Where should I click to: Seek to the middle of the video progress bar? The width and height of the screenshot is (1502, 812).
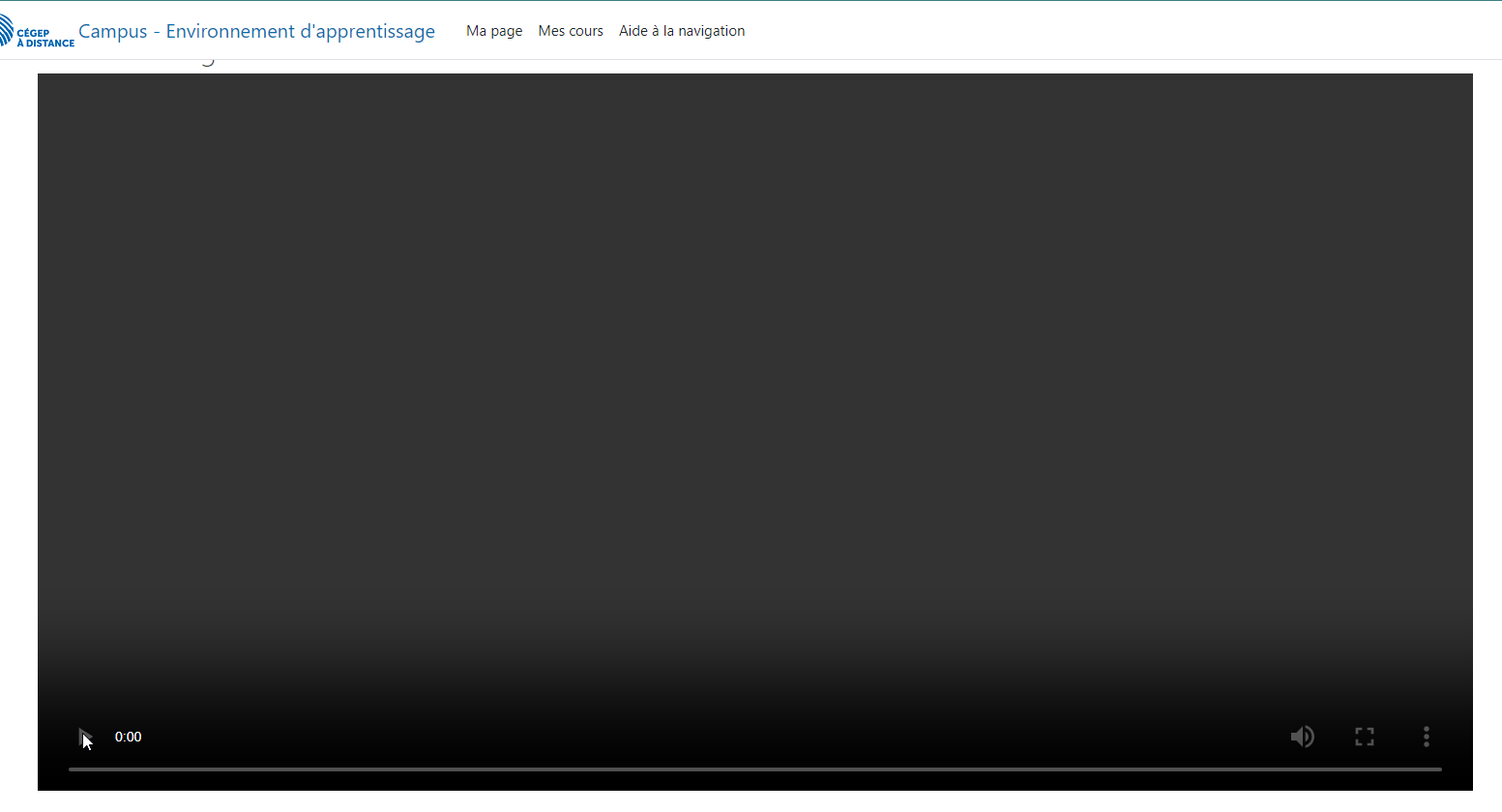[x=754, y=769]
